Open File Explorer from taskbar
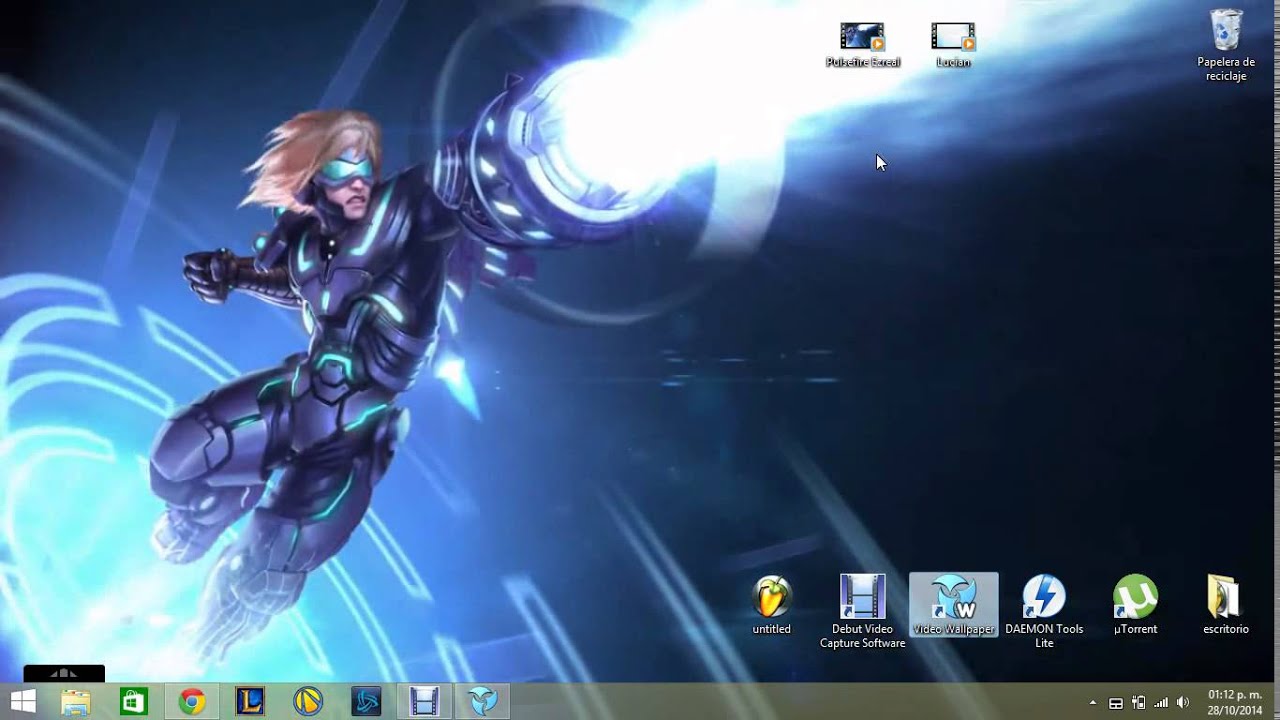This screenshot has height=720, width=1280. click(76, 702)
